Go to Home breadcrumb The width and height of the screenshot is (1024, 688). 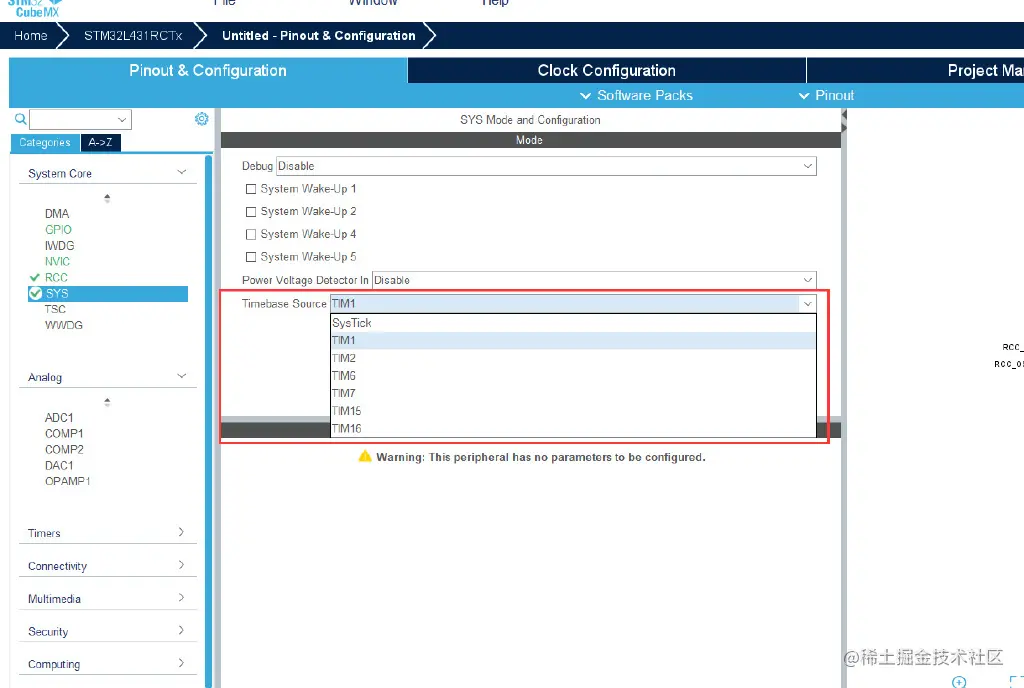coord(31,36)
